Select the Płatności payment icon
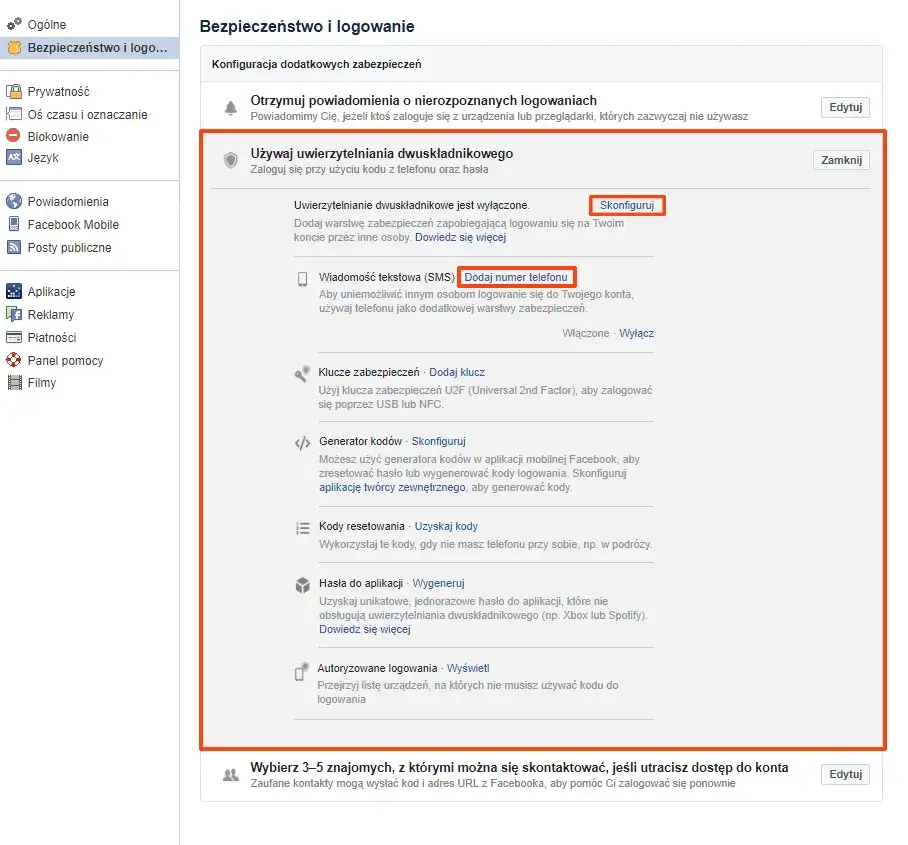908x845 pixels. pos(13,337)
